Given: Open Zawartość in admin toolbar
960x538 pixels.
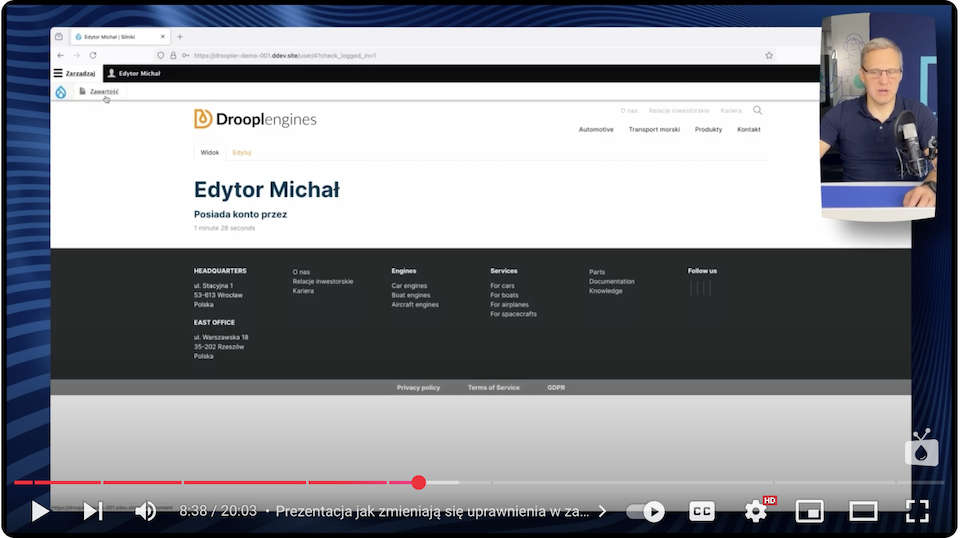Looking at the screenshot, I should click(99, 91).
